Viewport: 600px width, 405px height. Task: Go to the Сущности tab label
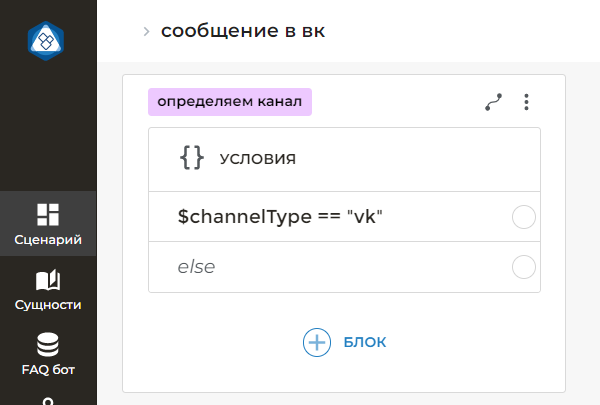[x=48, y=305]
